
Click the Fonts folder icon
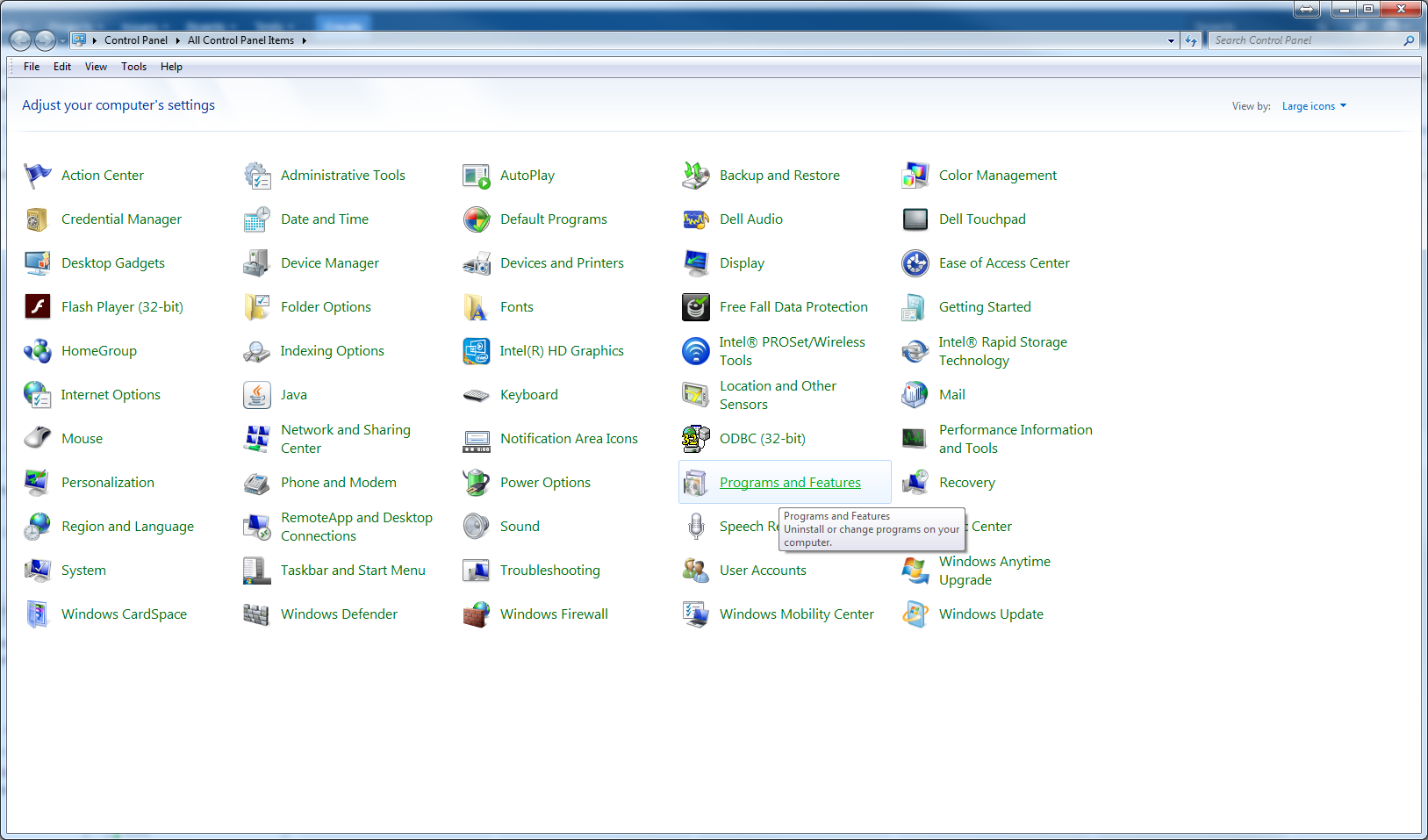[477, 307]
